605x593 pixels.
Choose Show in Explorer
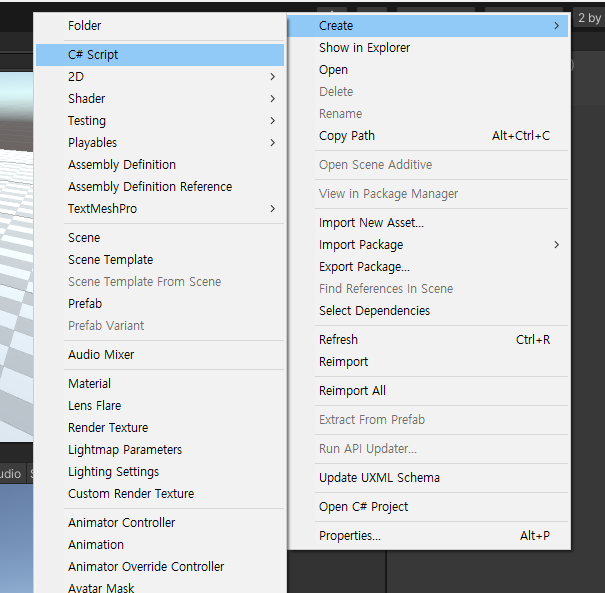click(428, 48)
